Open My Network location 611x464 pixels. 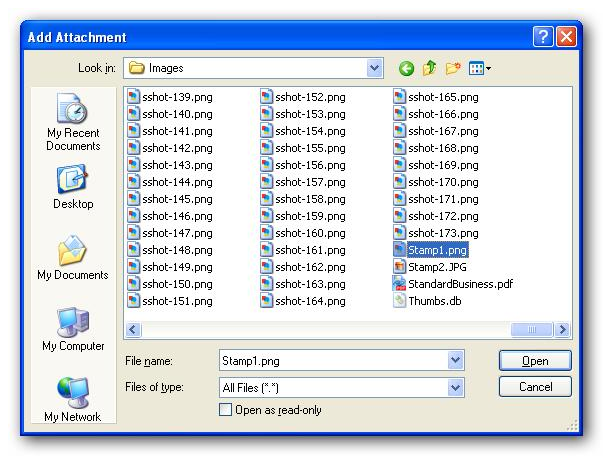pos(73,399)
